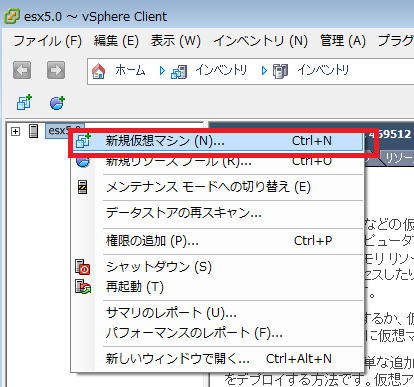
Task: Click the reboot host menu icon
Action: pyautogui.click(x=83, y=287)
